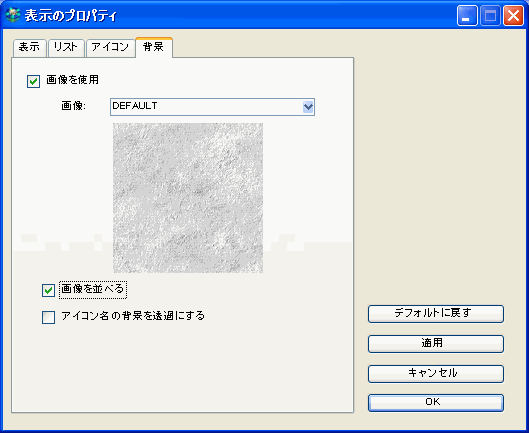Click the application icon in the title bar
The image size is (529, 433).
tap(13, 15)
